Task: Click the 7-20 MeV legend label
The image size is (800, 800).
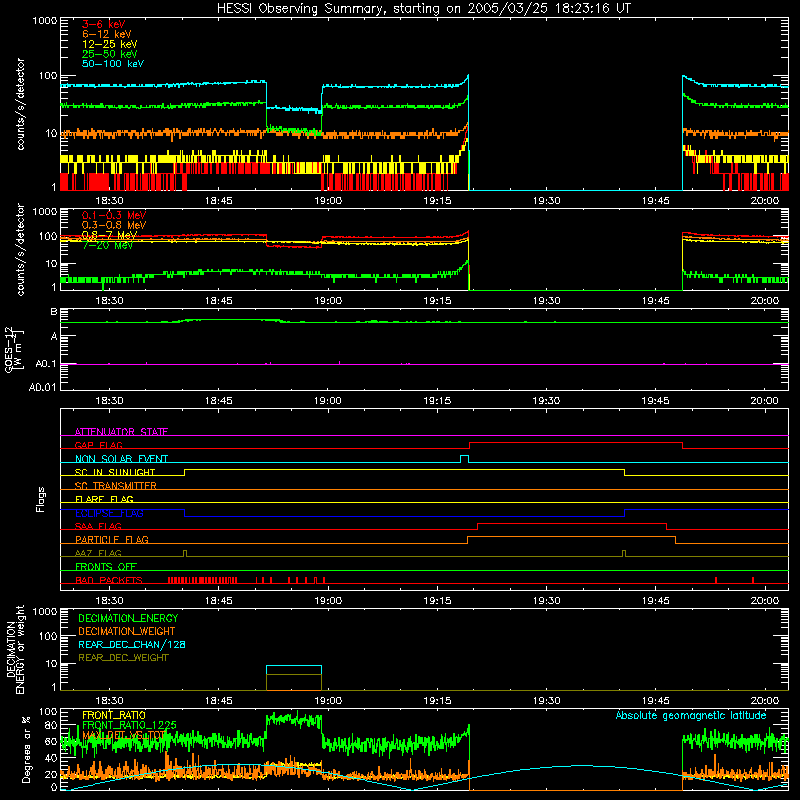Action: tap(107, 245)
